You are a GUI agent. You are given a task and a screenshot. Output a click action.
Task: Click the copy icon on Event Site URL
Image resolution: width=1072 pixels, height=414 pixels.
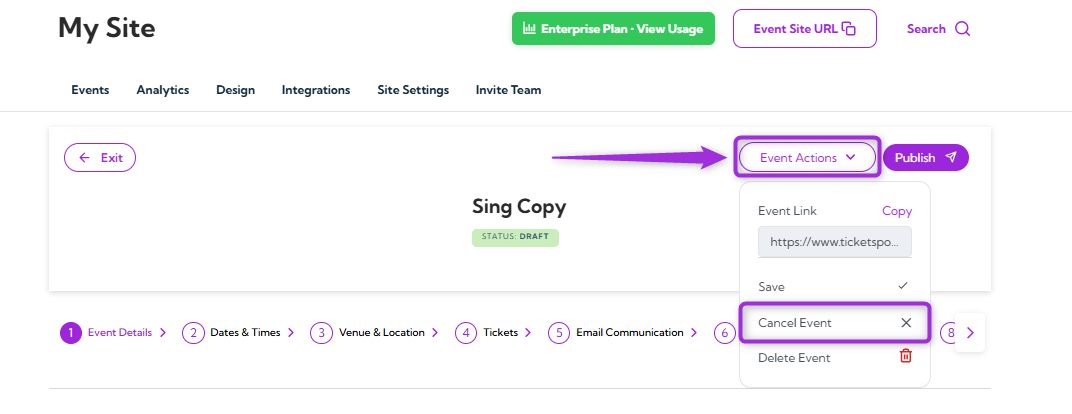click(x=849, y=29)
